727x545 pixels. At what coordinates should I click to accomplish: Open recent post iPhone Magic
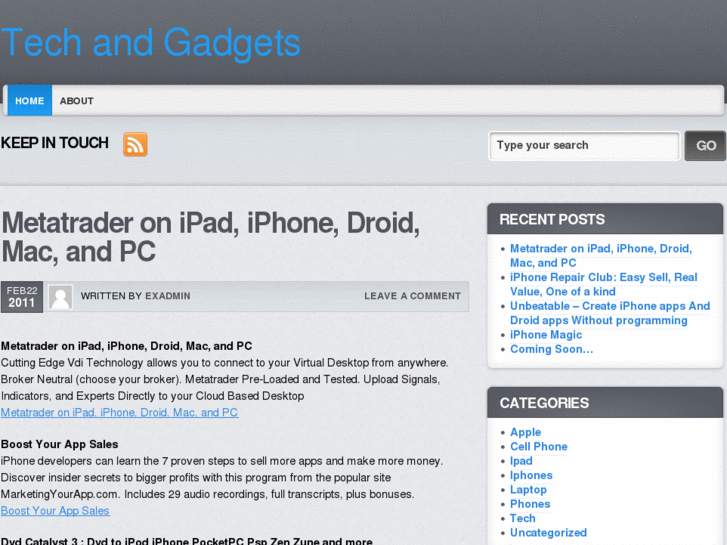(x=546, y=335)
